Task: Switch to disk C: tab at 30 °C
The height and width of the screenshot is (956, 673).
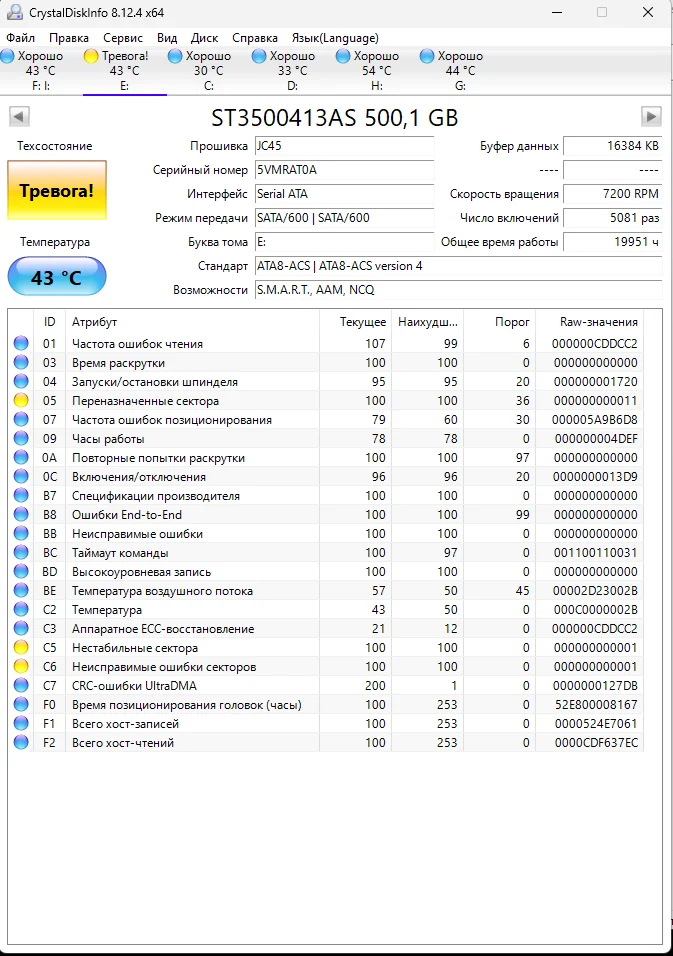Action: [x=208, y=71]
